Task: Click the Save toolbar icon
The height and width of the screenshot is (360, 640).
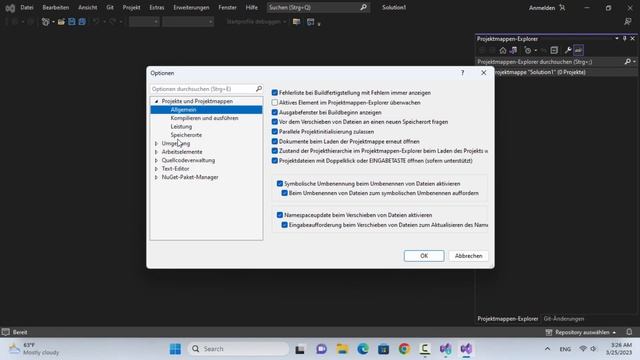Action: pos(72,22)
